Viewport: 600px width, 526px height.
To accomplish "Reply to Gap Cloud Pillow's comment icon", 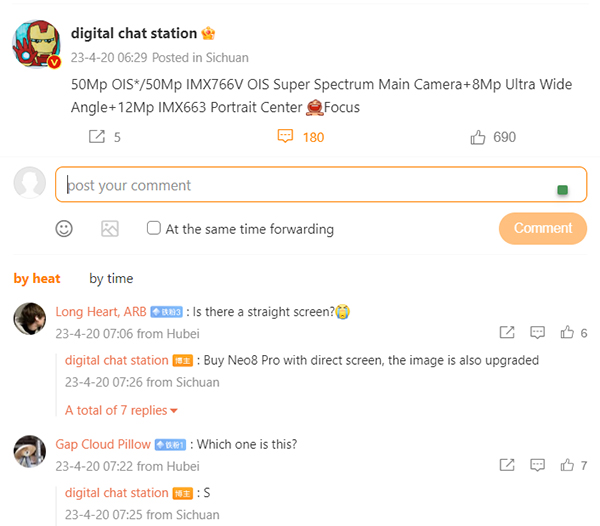I will click(x=537, y=465).
